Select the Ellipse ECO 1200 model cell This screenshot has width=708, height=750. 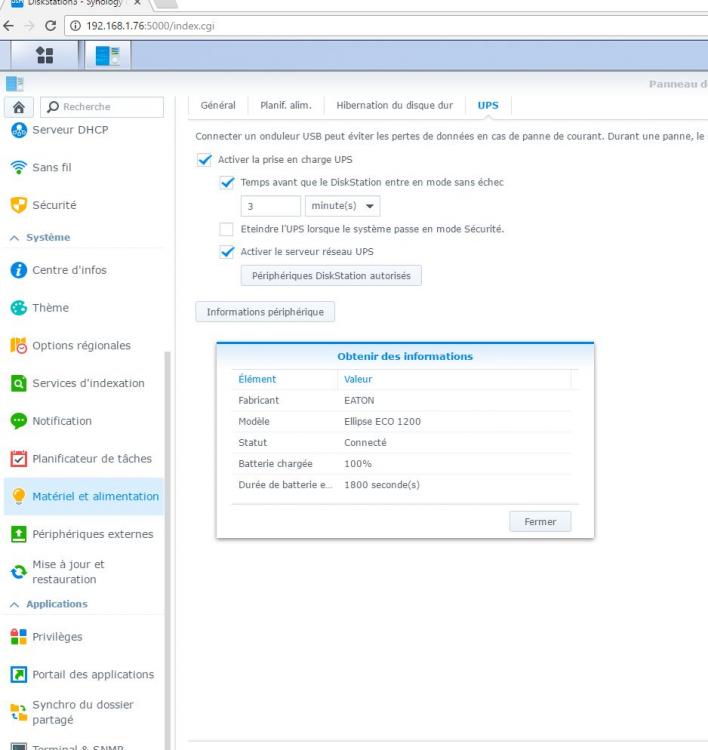pyautogui.click(x=382, y=421)
